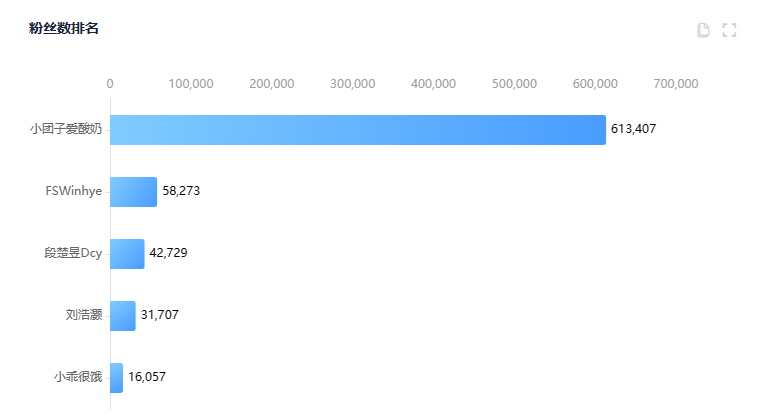Click the 小团子爱酸奶 axis label
The height and width of the screenshot is (420, 758).
pos(66,129)
